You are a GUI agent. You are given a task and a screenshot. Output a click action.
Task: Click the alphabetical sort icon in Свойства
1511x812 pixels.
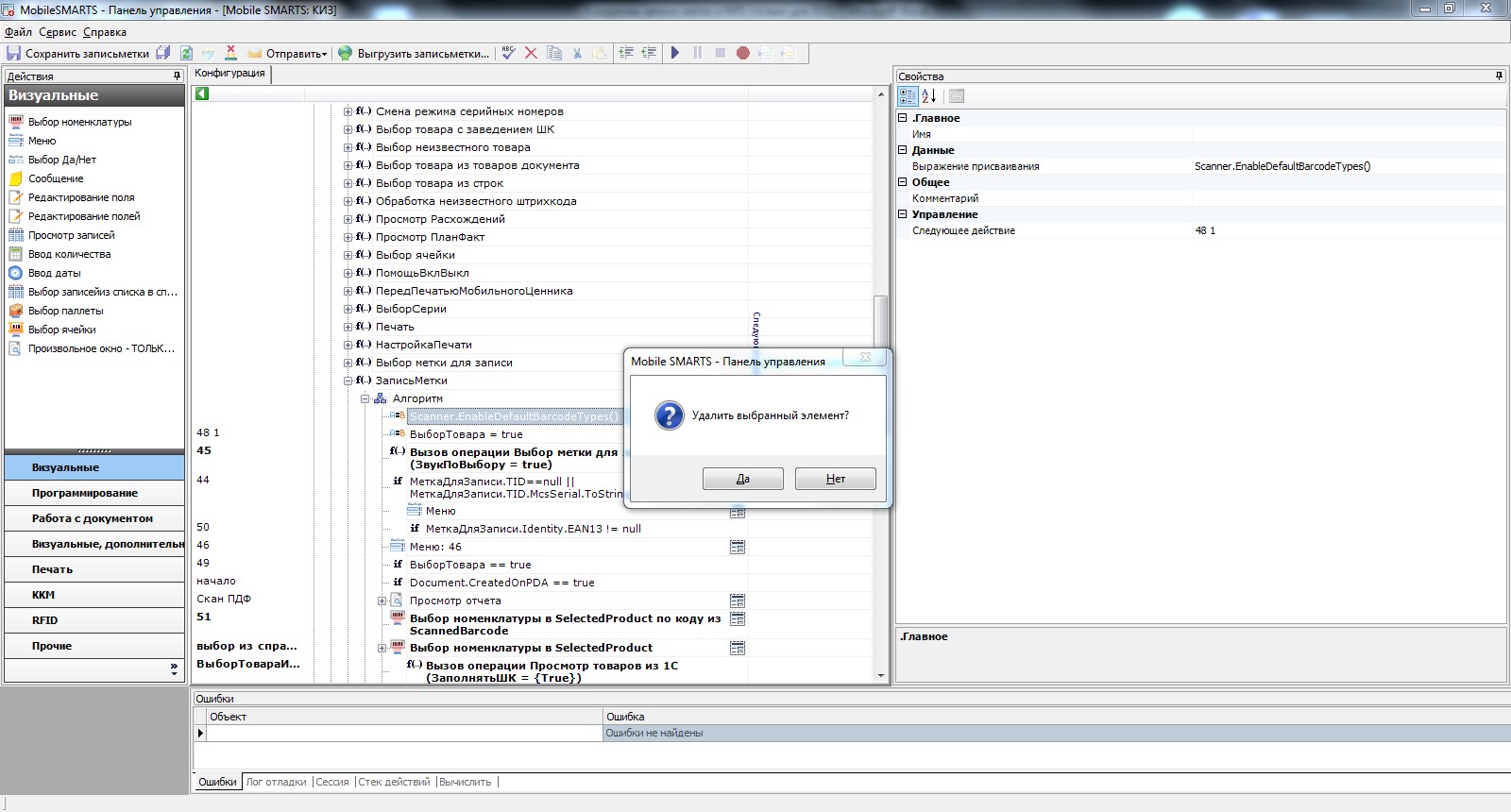coord(928,95)
